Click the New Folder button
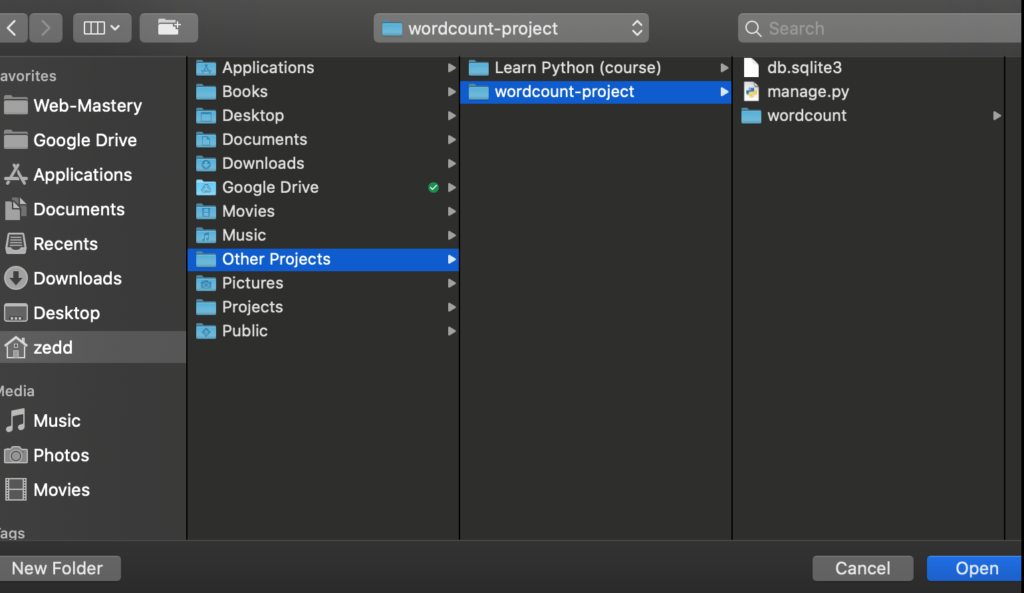 click(x=59, y=568)
